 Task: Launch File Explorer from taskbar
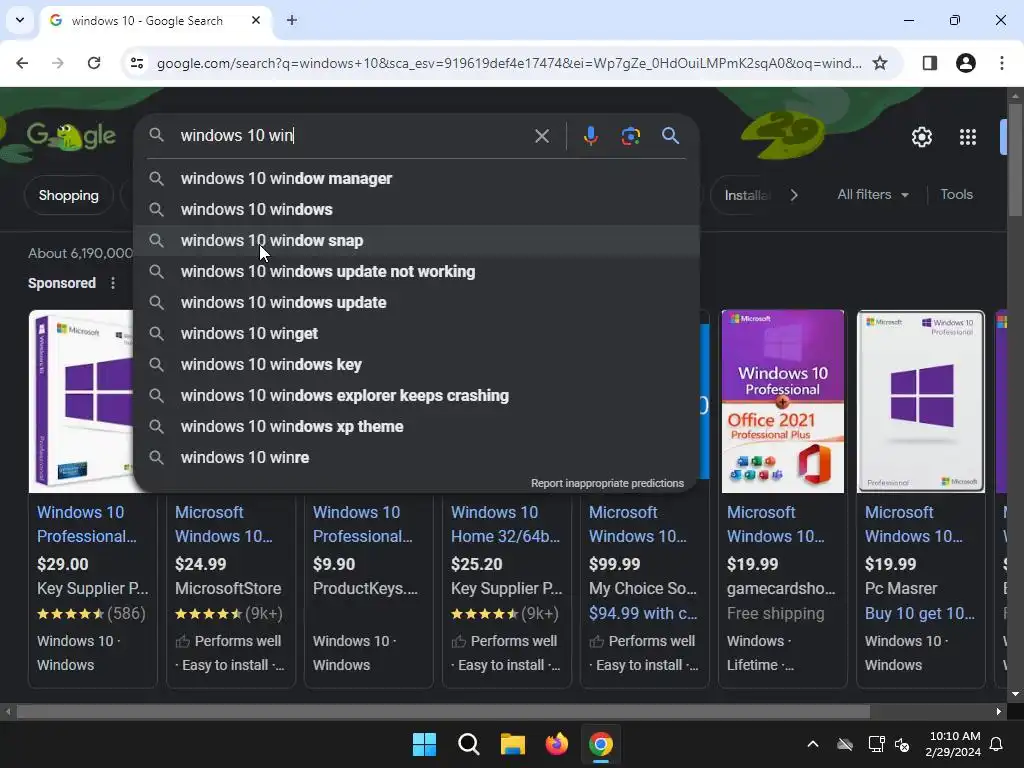513,744
